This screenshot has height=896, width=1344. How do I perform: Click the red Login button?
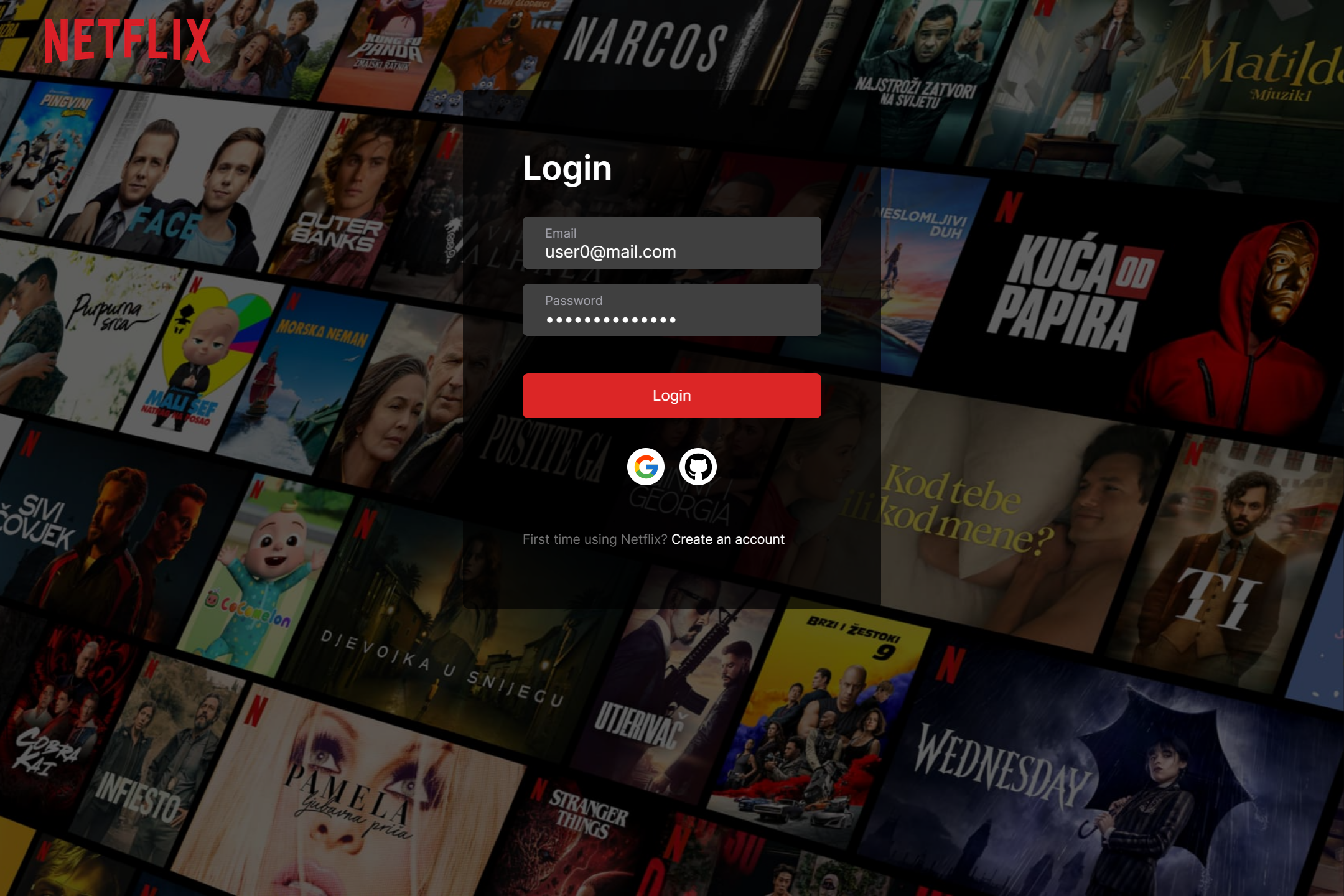click(x=672, y=395)
